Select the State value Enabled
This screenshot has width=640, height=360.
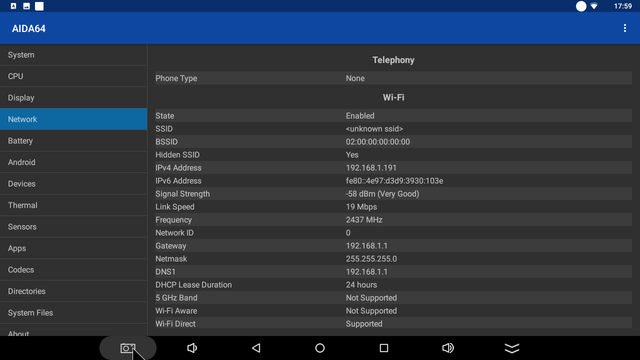pos(360,116)
